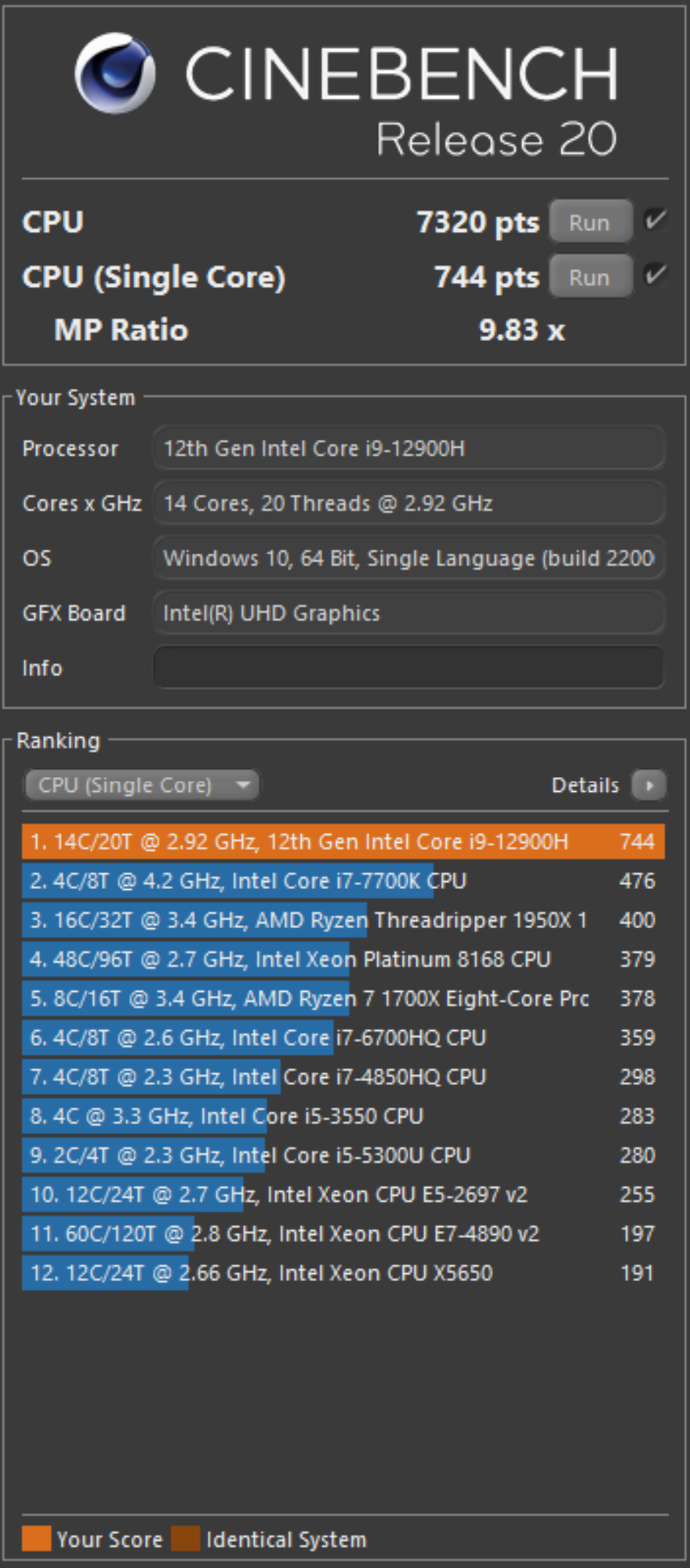Viewport: 690px width, 1568px height.
Task: Select the Core i7-4850HQ ranking row
Action: point(343,1077)
